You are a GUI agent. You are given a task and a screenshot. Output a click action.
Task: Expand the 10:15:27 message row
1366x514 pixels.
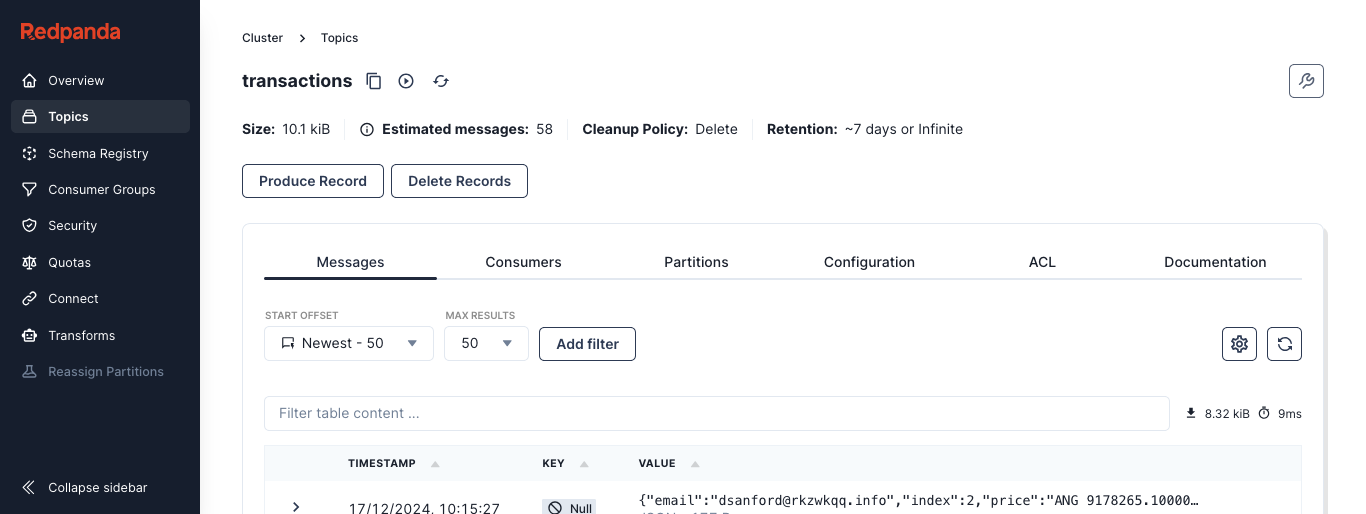(x=296, y=507)
